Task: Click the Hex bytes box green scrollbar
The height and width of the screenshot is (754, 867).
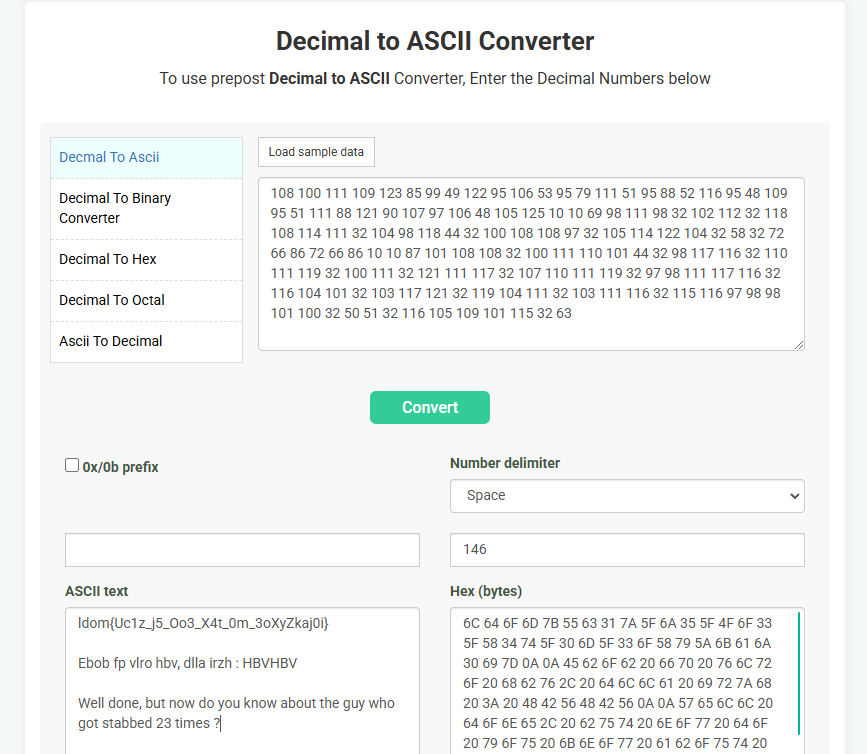Action: (x=799, y=673)
